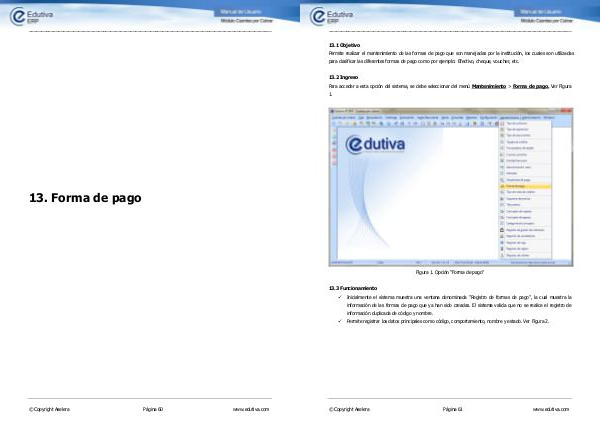Click the first checkmark bullet under Funcionamiento
Screen dimensions: 600x424
point(339,297)
